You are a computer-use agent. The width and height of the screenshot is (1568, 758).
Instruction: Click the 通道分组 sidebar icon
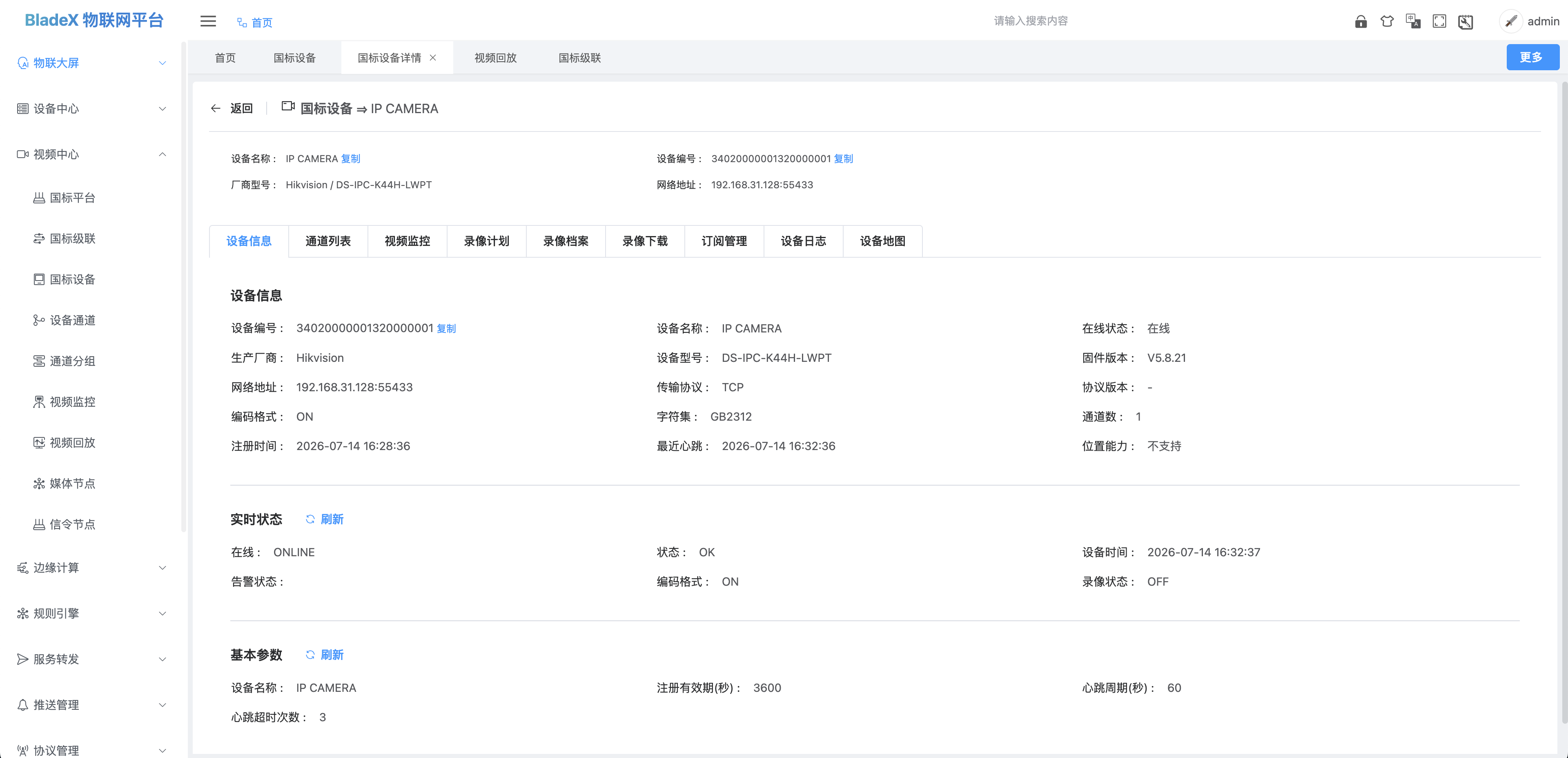click(x=39, y=361)
